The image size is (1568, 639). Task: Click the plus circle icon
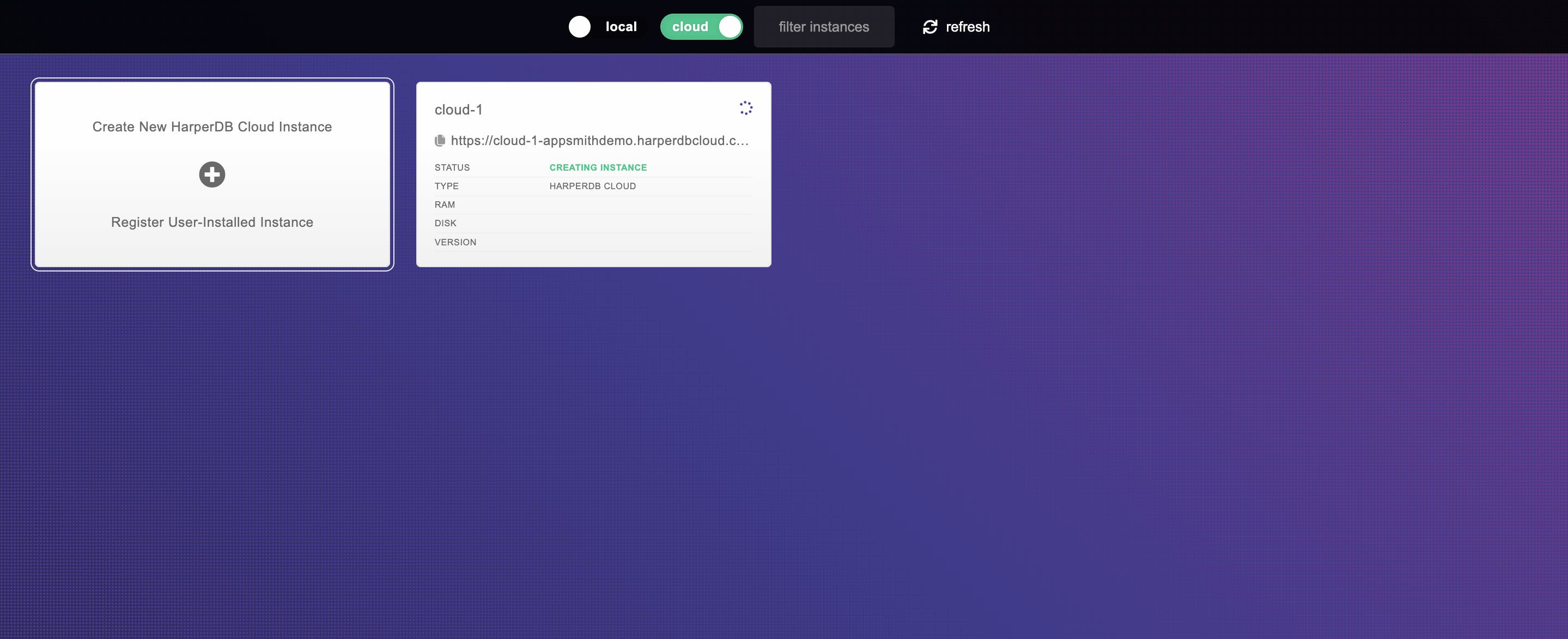tap(212, 175)
